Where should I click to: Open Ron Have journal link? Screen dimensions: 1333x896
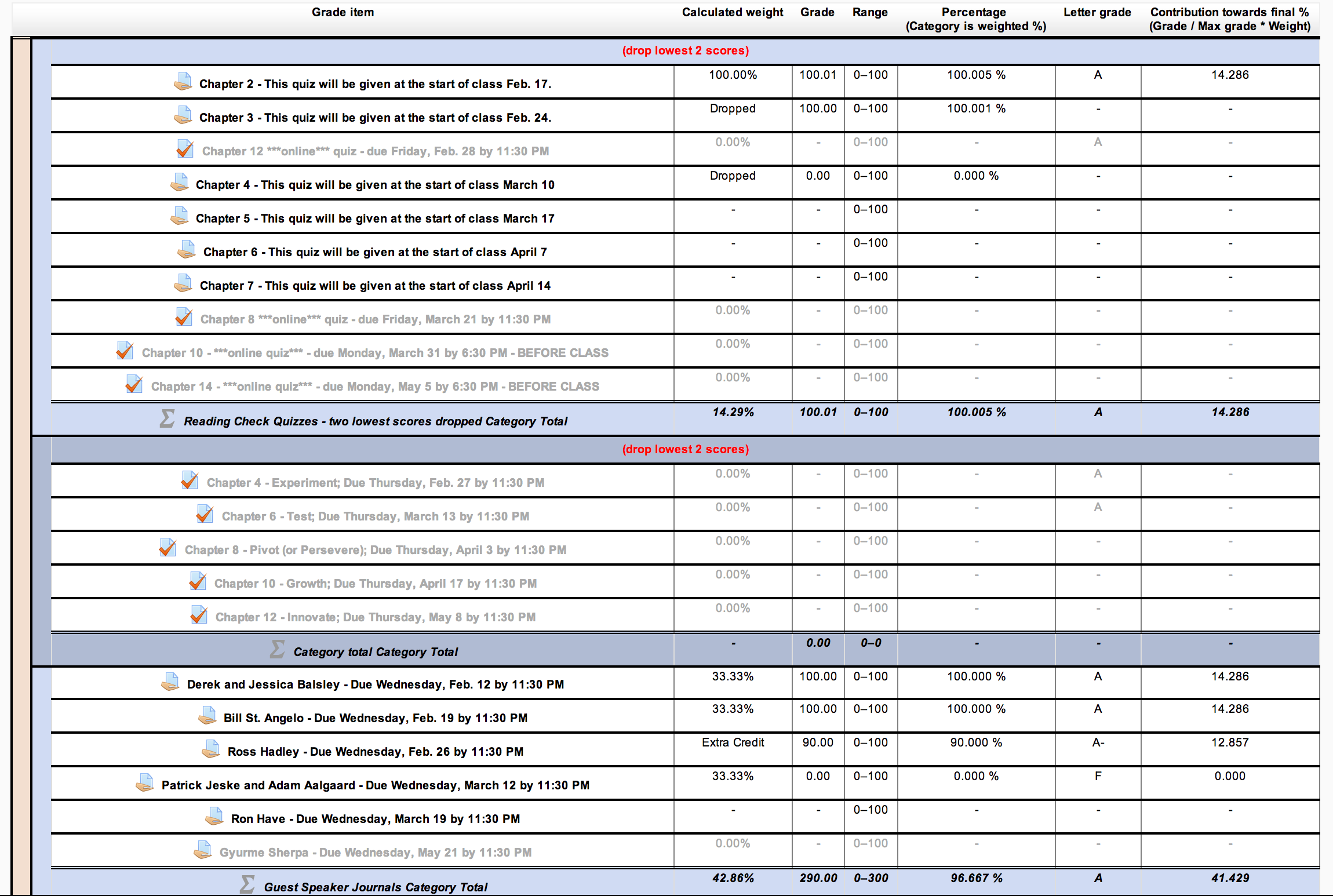click(375, 819)
